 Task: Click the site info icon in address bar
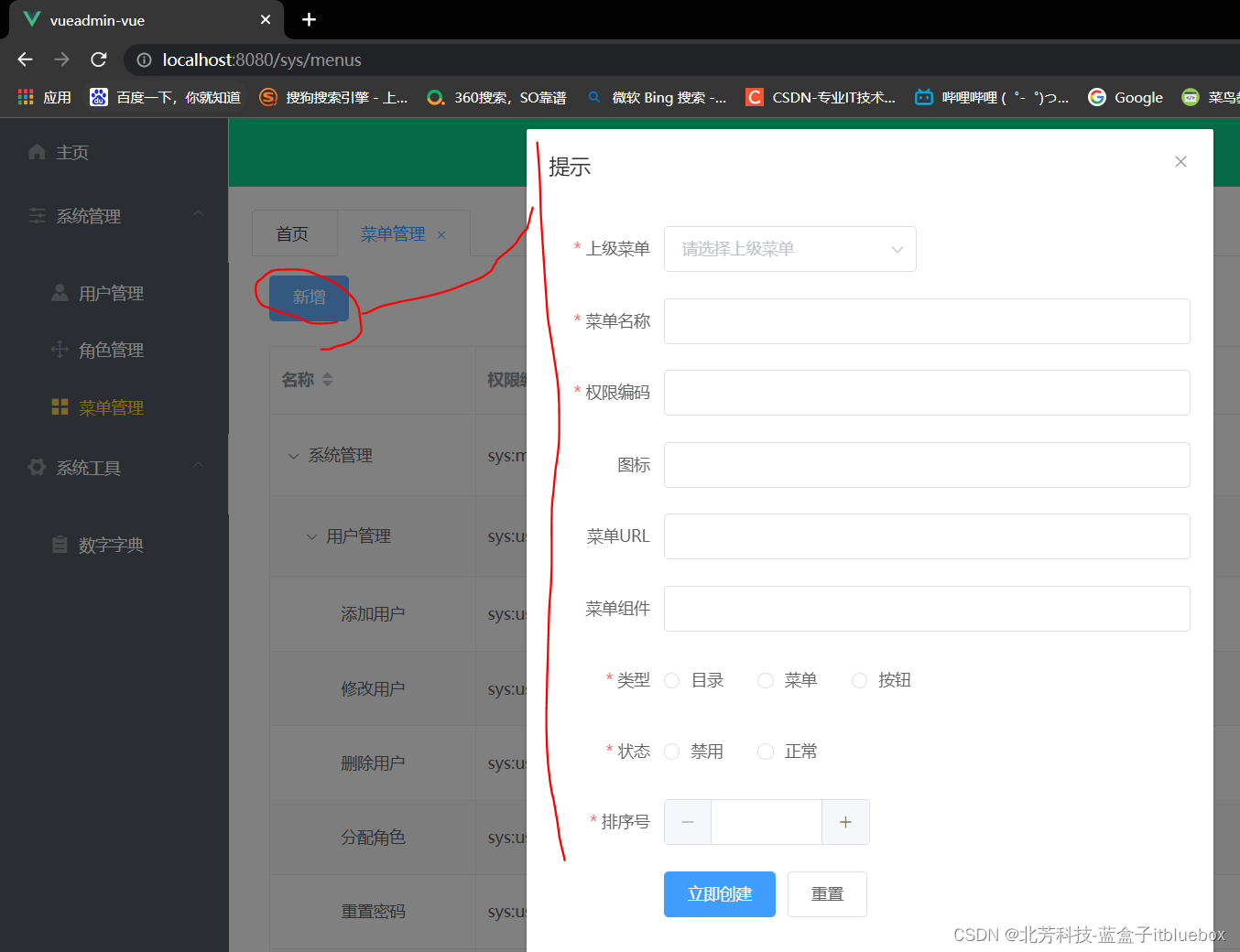point(144,59)
